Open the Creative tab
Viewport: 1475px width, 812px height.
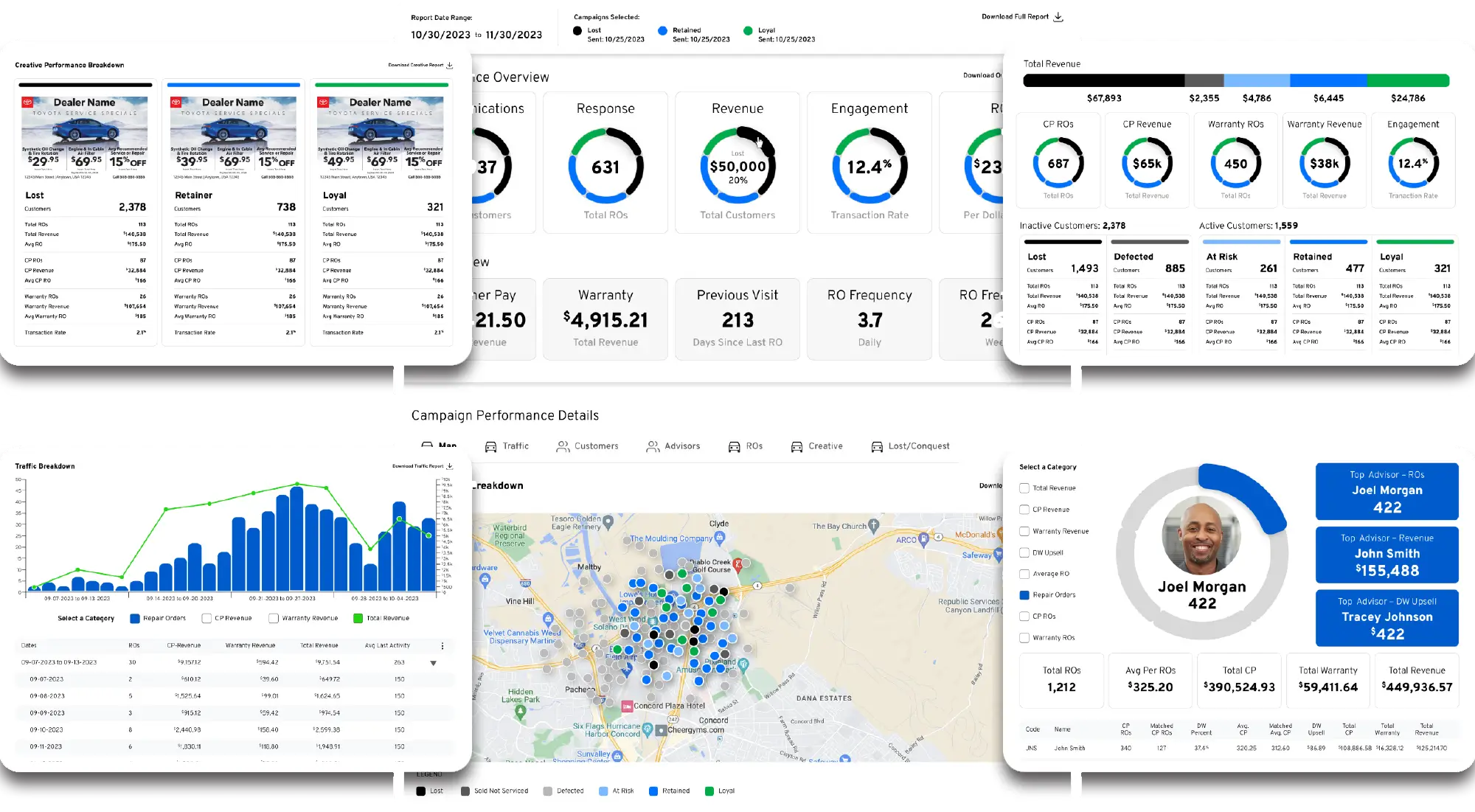click(816, 446)
